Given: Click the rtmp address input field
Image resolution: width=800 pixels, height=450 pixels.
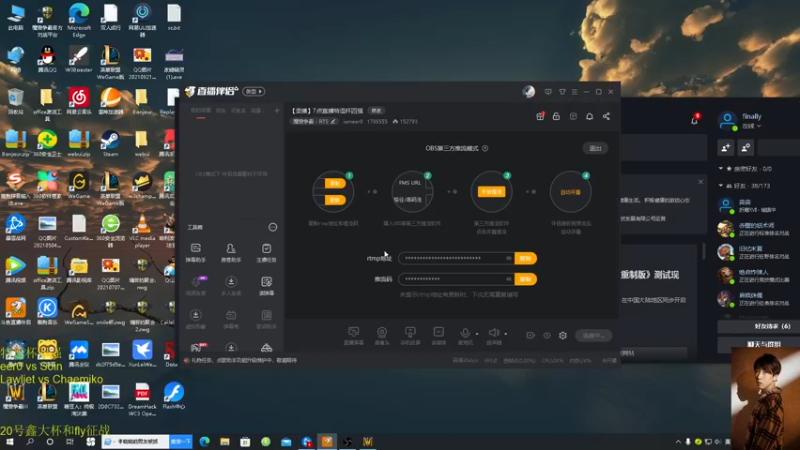Looking at the screenshot, I should 456,258.
